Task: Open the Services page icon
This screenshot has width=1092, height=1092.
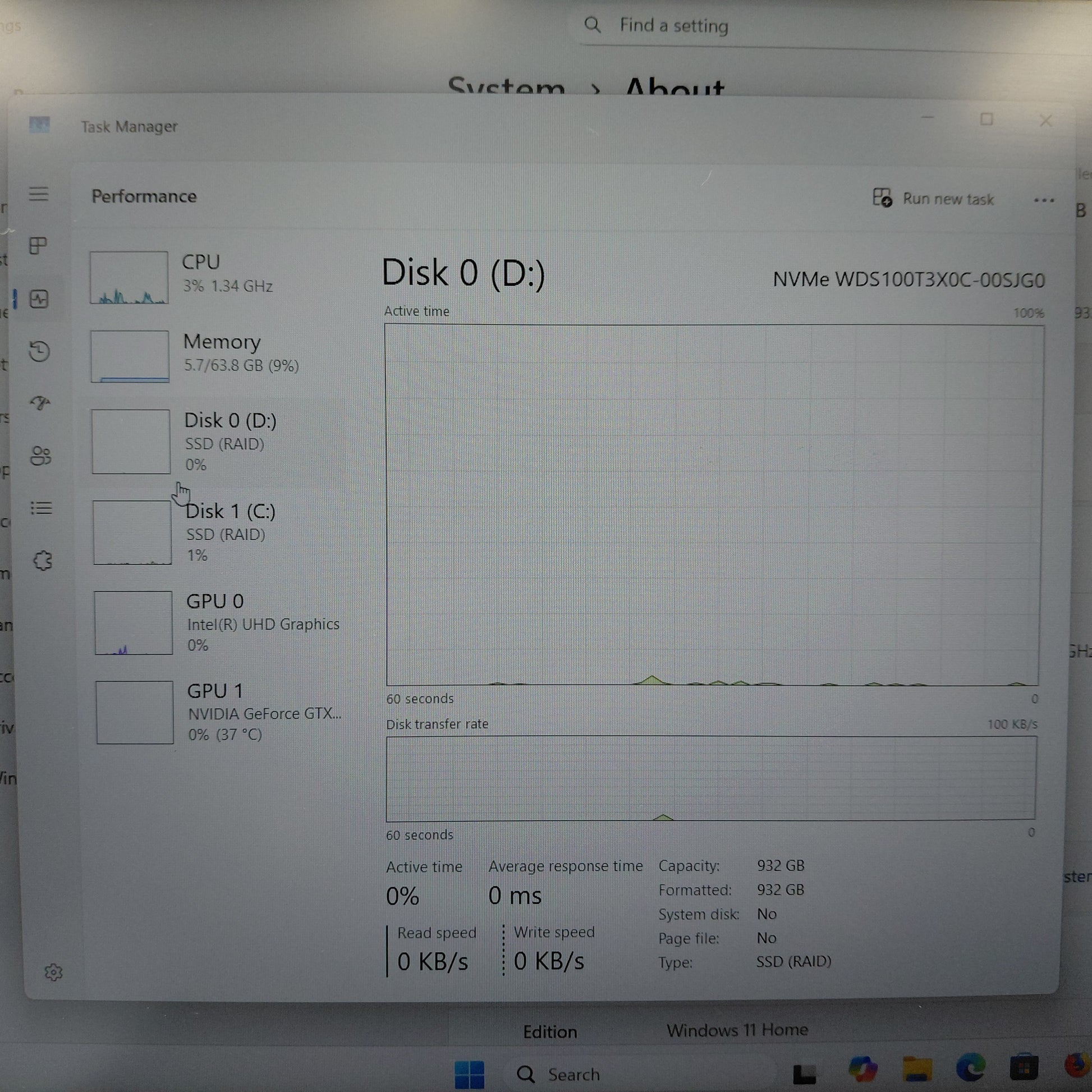Action: point(43,561)
